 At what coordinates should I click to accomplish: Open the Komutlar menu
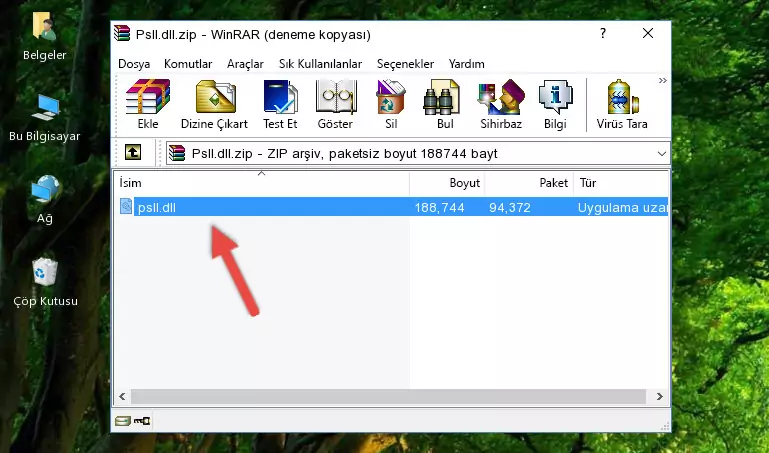188,64
